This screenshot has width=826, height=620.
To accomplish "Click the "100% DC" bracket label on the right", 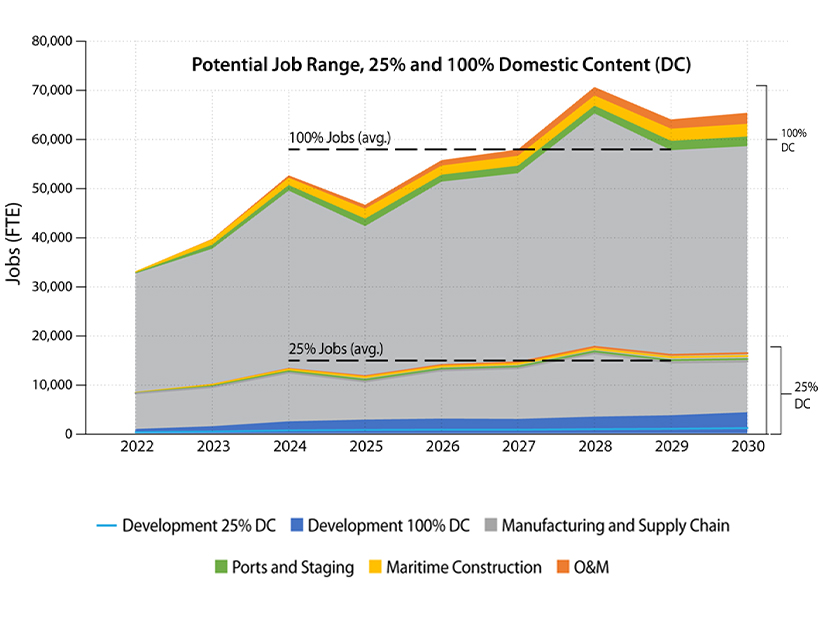I will [x=793, y=138].
